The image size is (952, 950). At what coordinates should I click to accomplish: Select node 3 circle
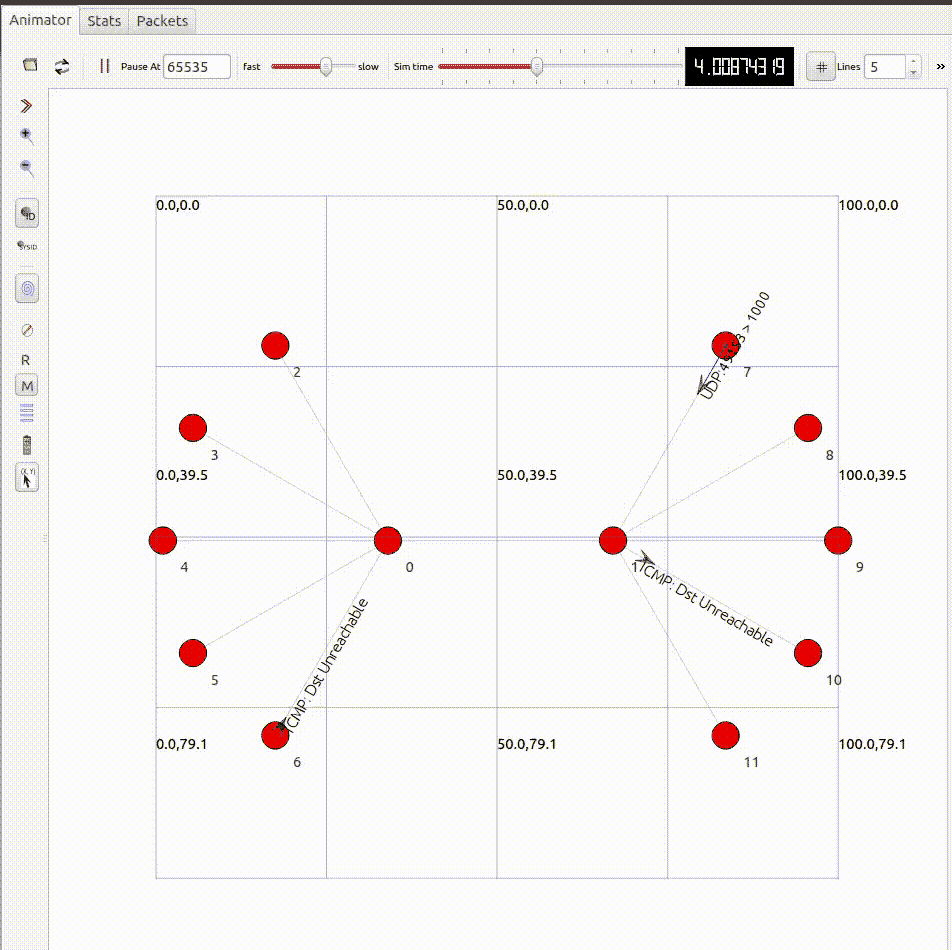(193, 428)
